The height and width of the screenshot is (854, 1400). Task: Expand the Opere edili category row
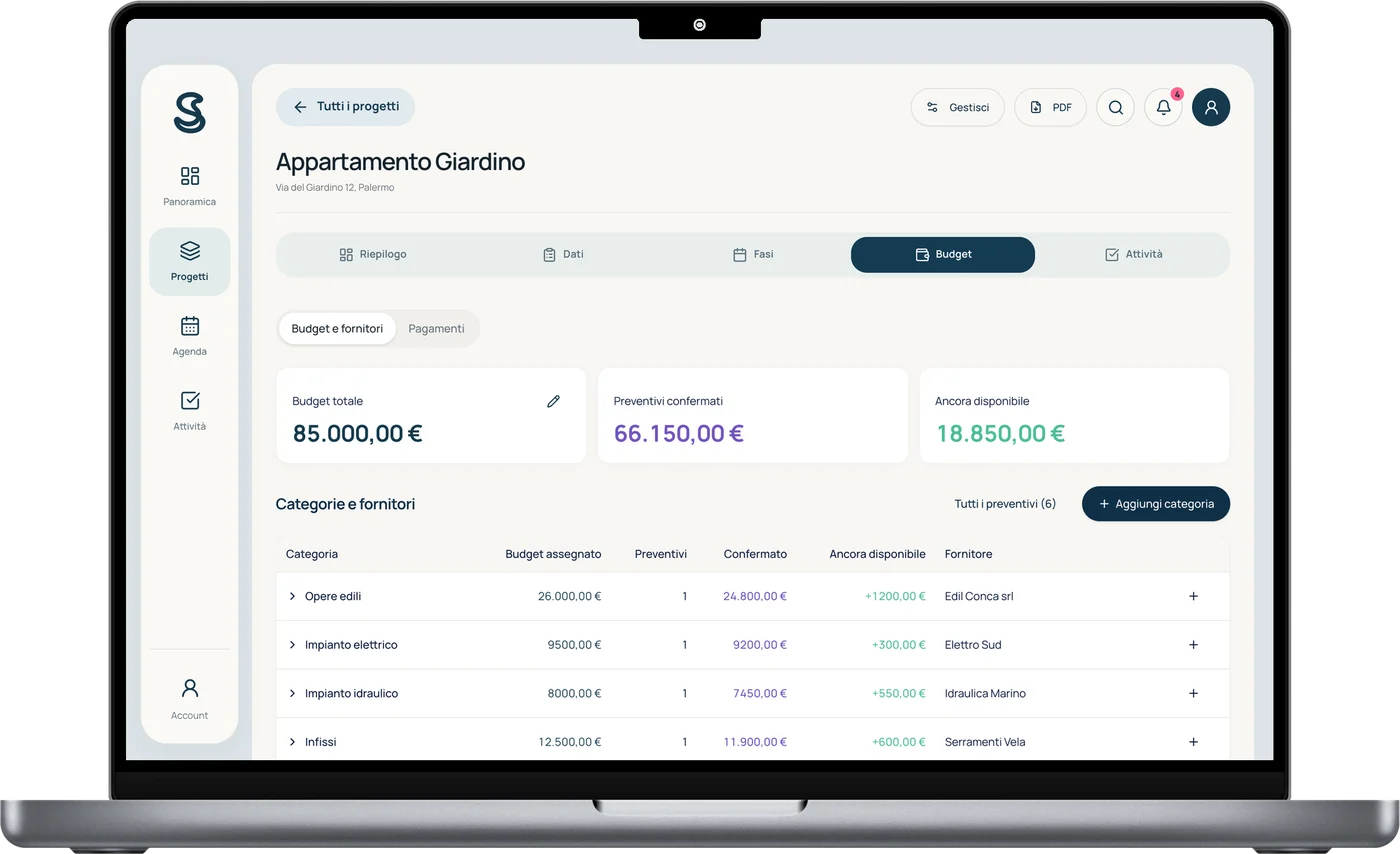(292, 596)
